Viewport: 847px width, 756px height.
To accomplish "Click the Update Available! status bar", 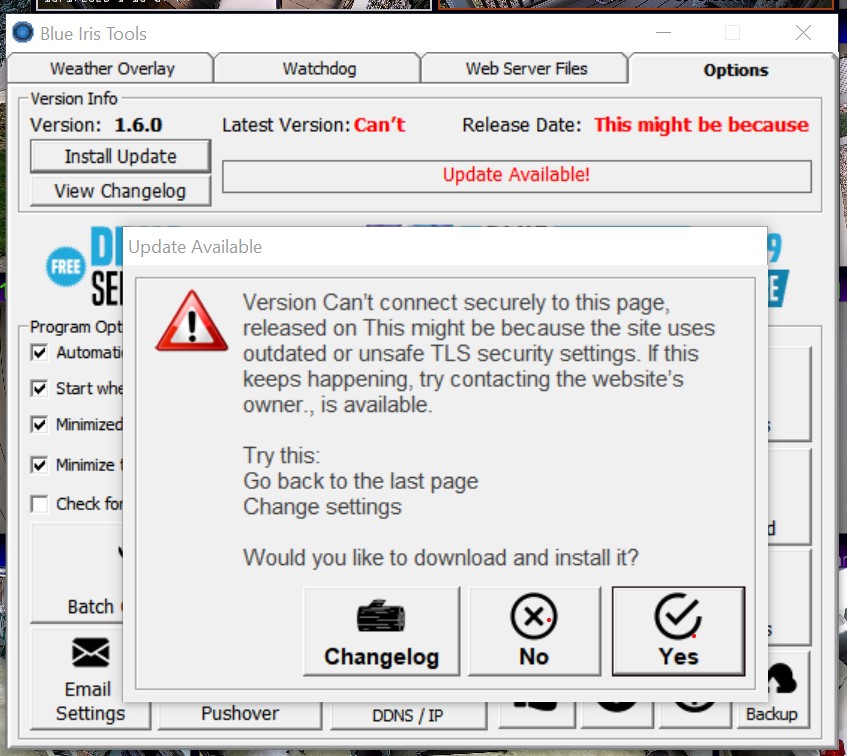I will pyautogui.click(x=516, y=176).
